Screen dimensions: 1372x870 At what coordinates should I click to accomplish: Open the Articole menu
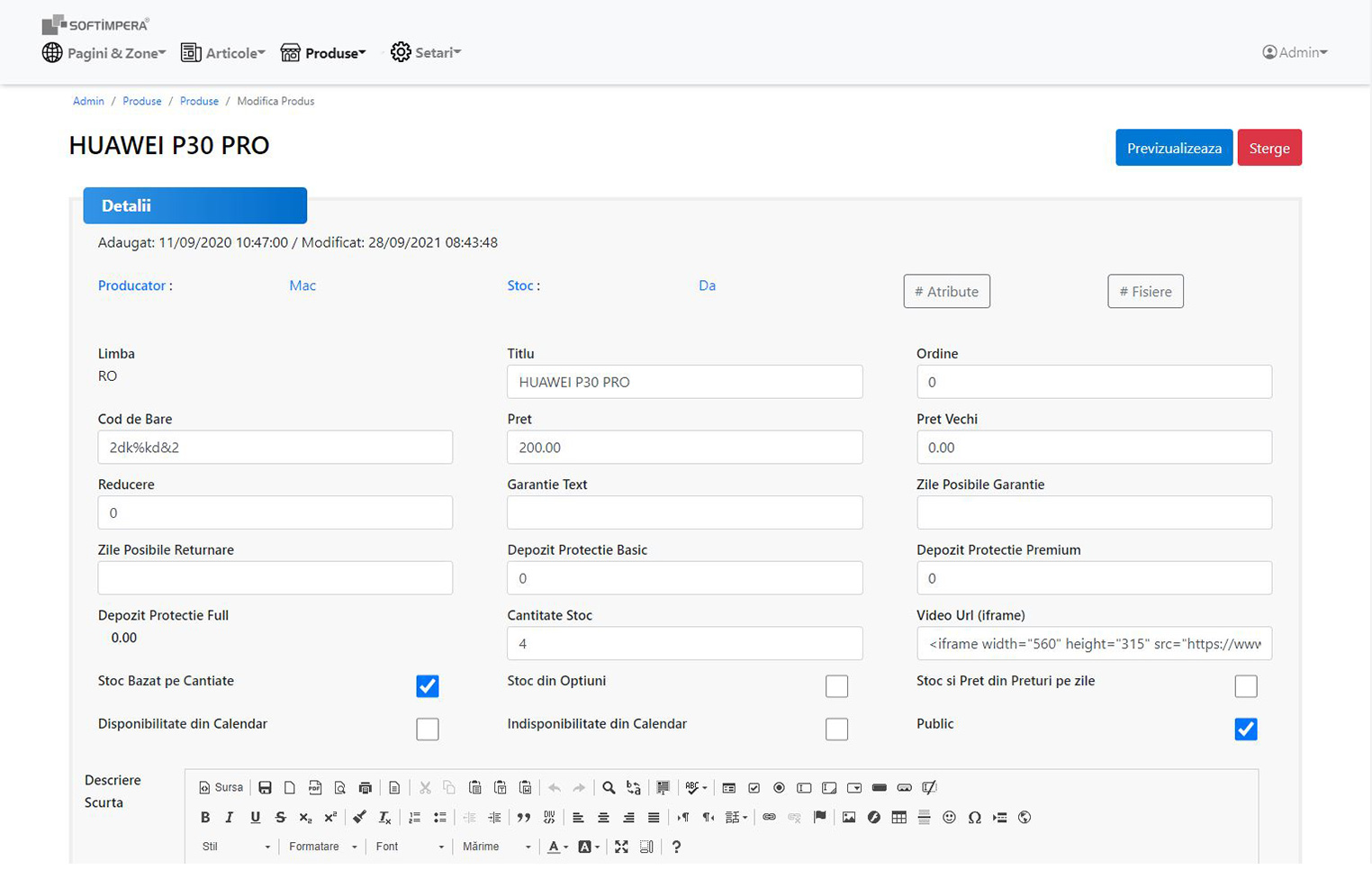tap(223, 53)
